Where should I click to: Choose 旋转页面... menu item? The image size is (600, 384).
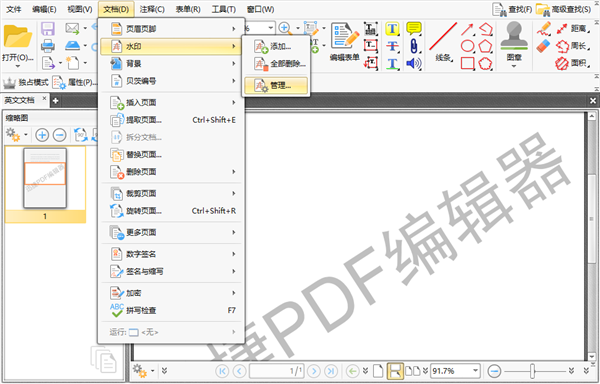[x=171, y=211]
